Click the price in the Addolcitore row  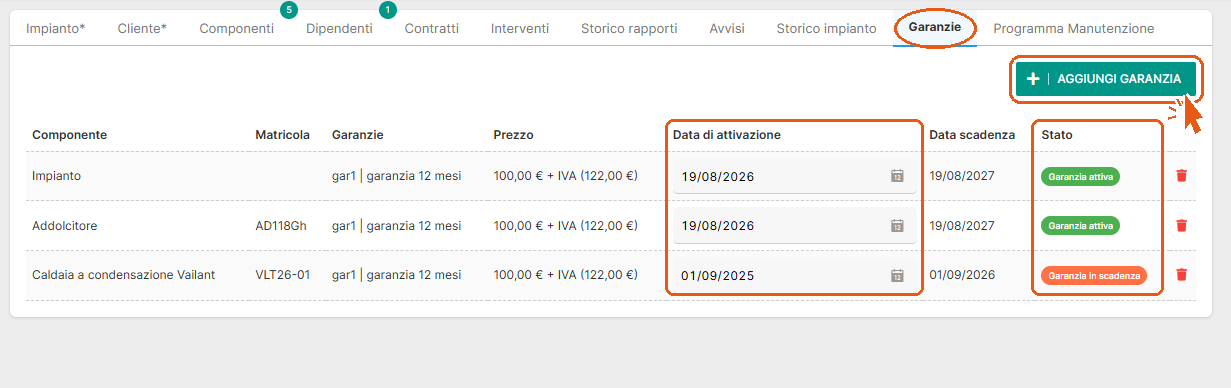(565, 225)
